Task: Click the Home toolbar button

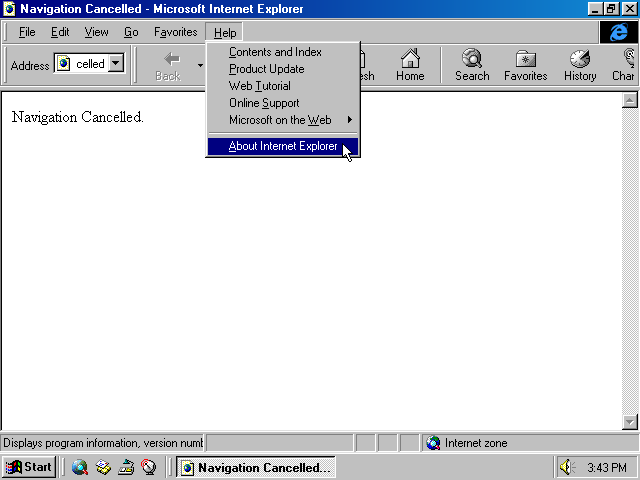Action: (x=410, y=65)
